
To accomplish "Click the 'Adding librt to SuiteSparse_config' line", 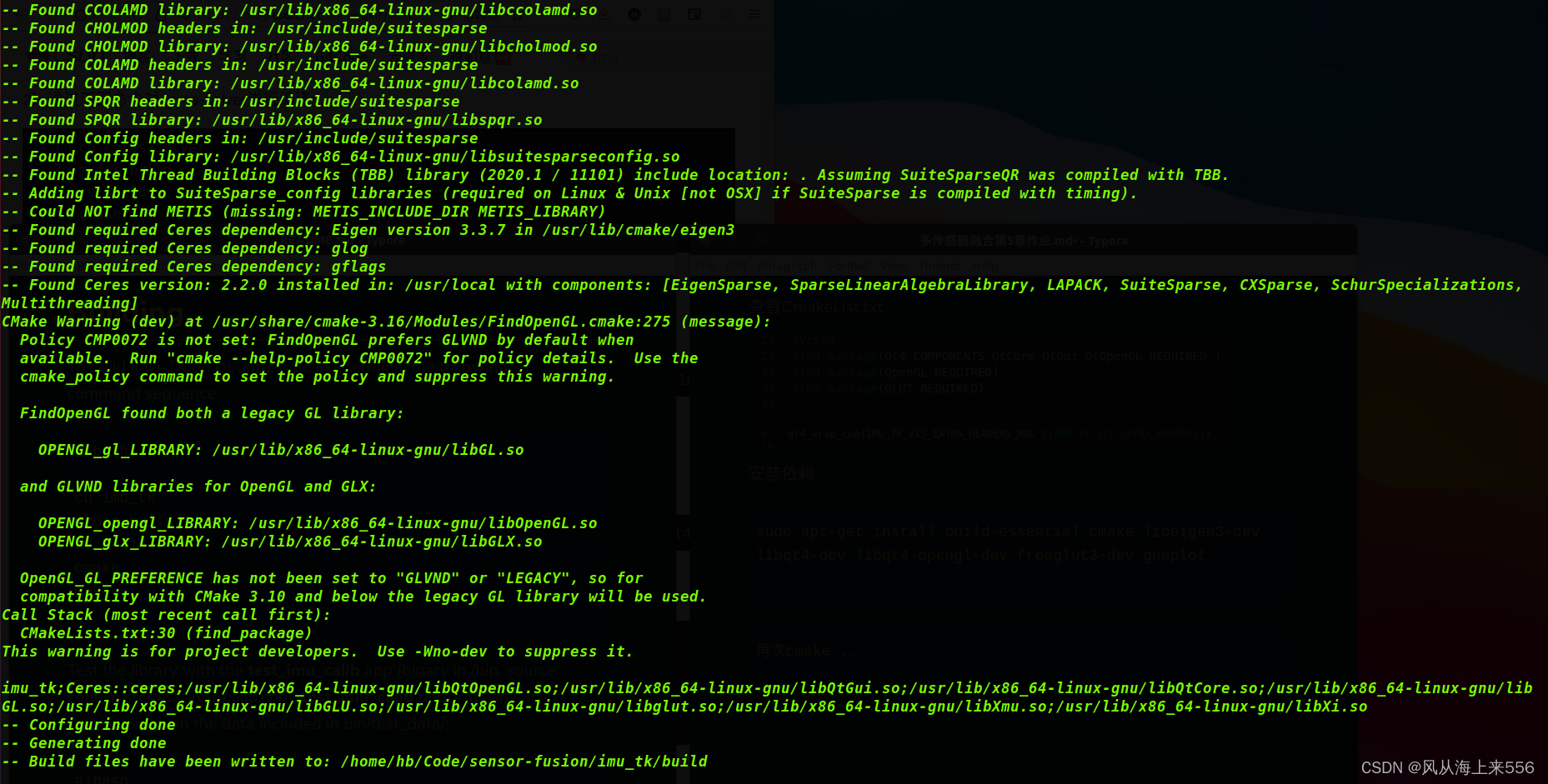I will pyautogui.click(x=569, y=193).
